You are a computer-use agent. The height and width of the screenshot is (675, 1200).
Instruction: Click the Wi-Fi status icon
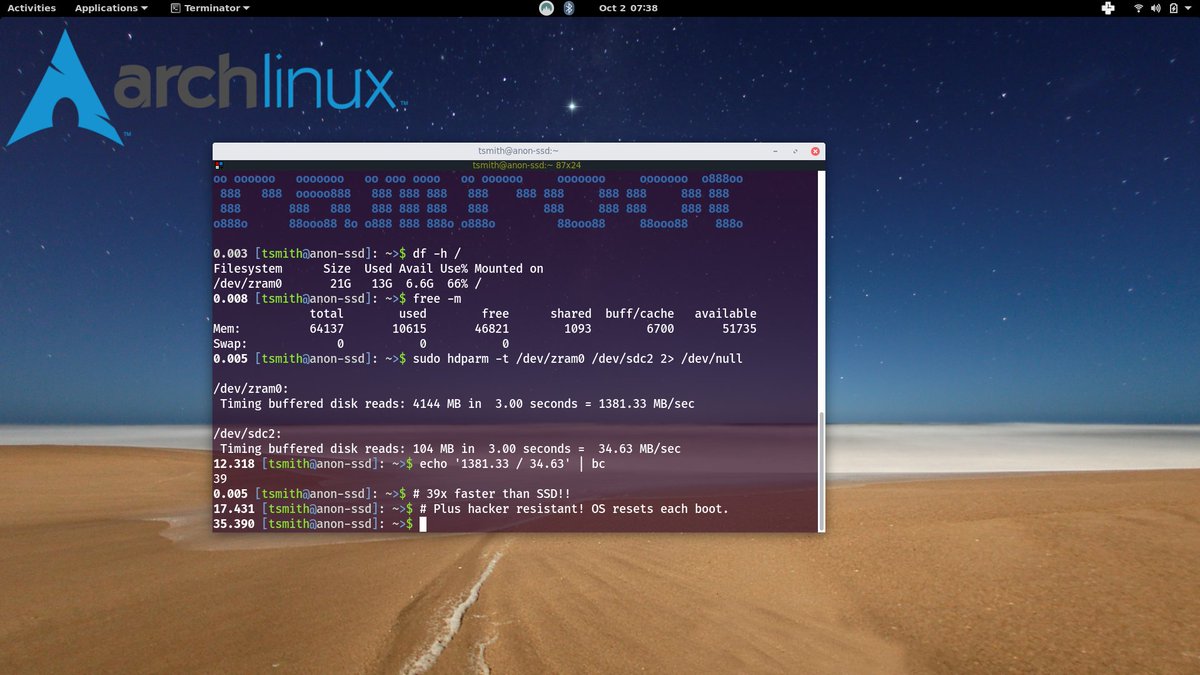click(1138, 8)
